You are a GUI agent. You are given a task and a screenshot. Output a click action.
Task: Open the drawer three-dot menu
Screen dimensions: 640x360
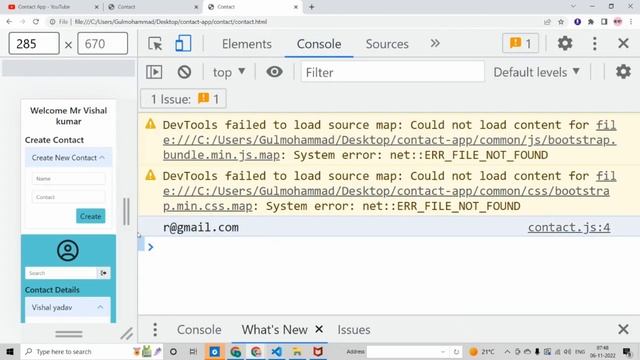155,329
